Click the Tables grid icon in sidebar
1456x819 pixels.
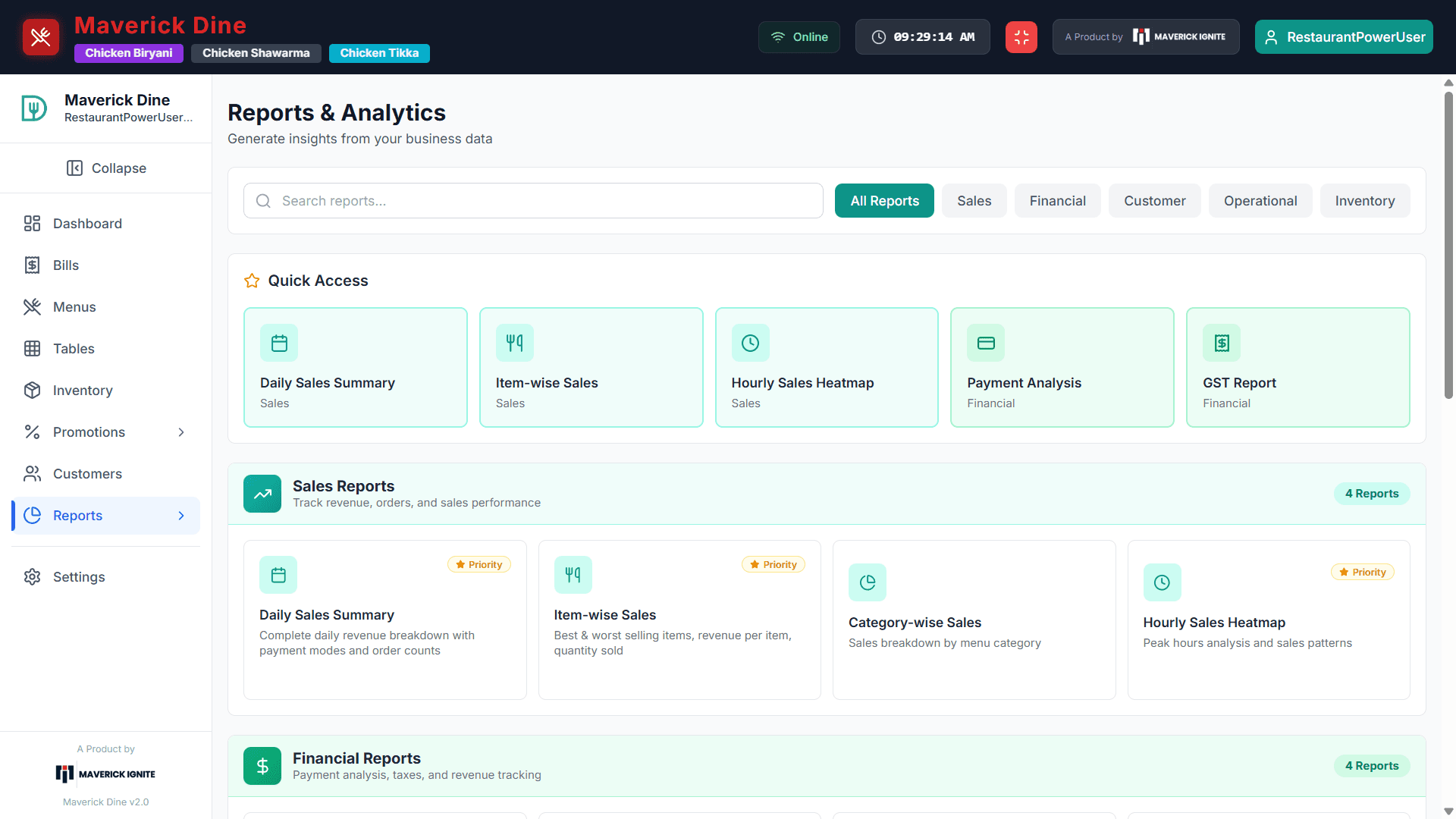[x=32, y=348]
